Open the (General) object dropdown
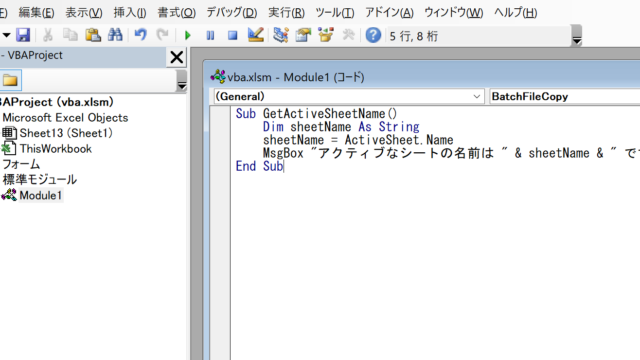The image size is (640, 360). tap(348, 96)
